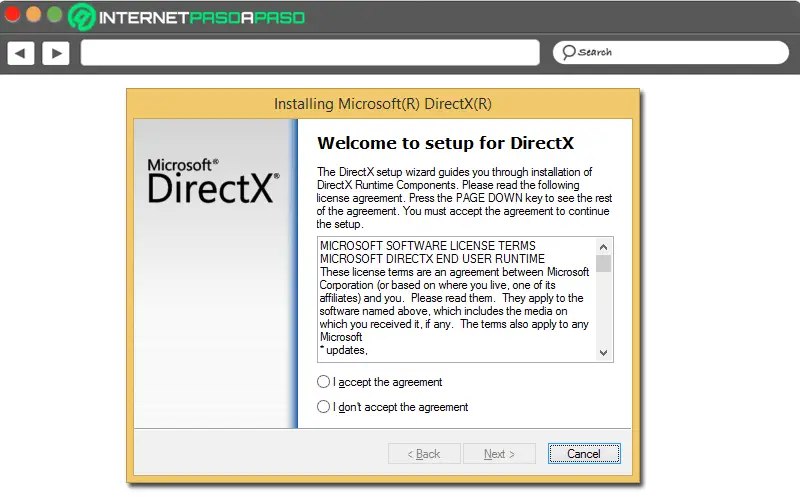Click the browser forward arrow button
Screen dimensions: 800x500
56,53
